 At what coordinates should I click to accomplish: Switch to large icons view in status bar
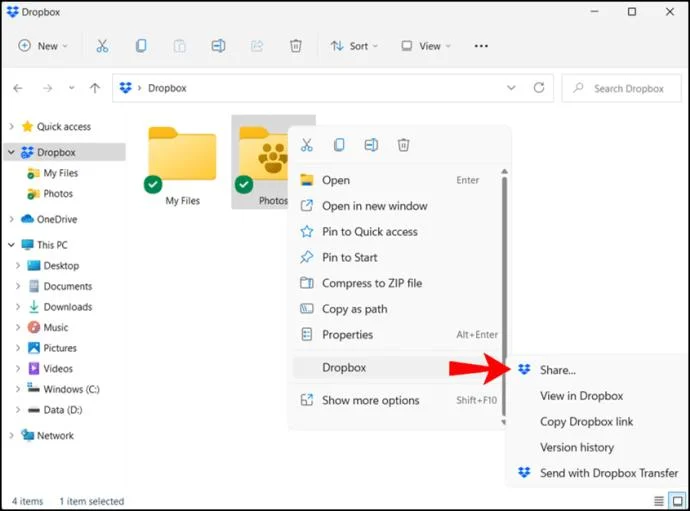click(678, 501)
